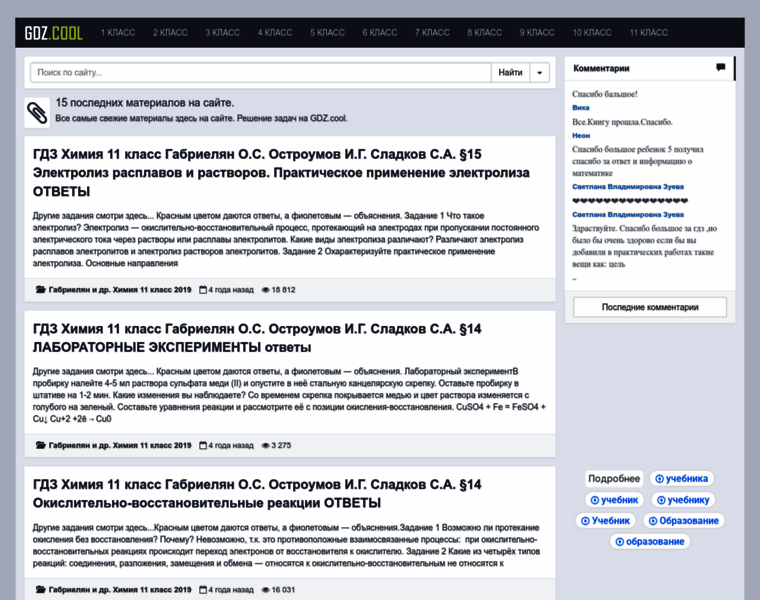
Task: Go to the 9 КЛАСС section
Action: 537,32
